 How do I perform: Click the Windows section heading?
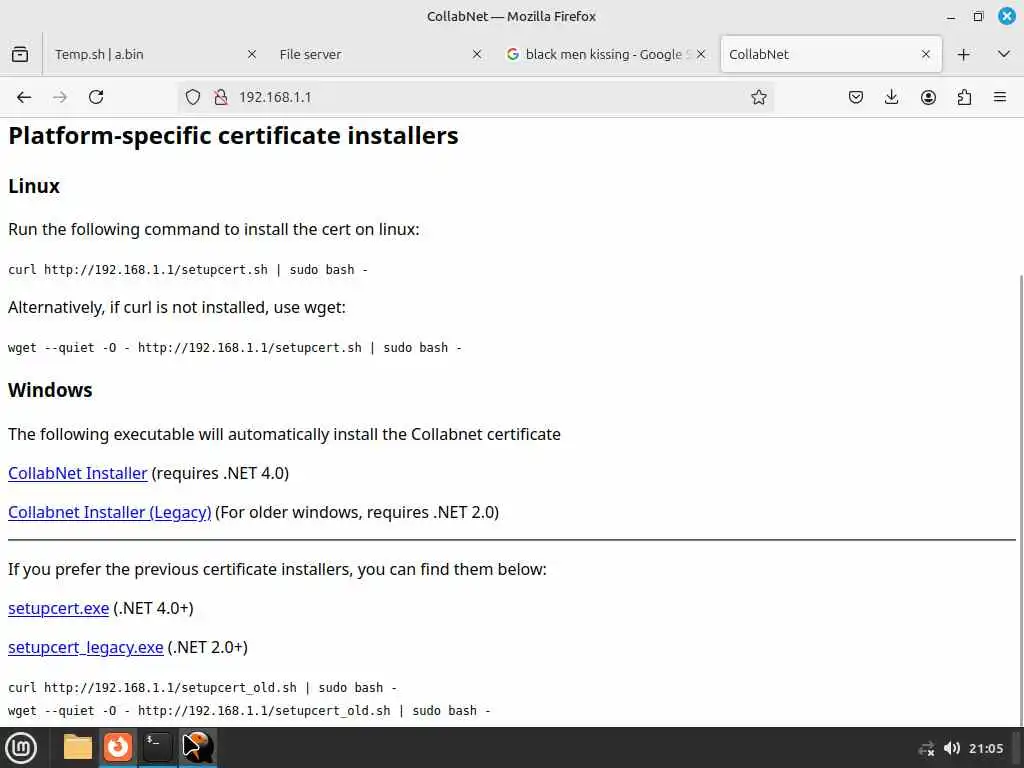pyautogui.click(x=50, y=391)
